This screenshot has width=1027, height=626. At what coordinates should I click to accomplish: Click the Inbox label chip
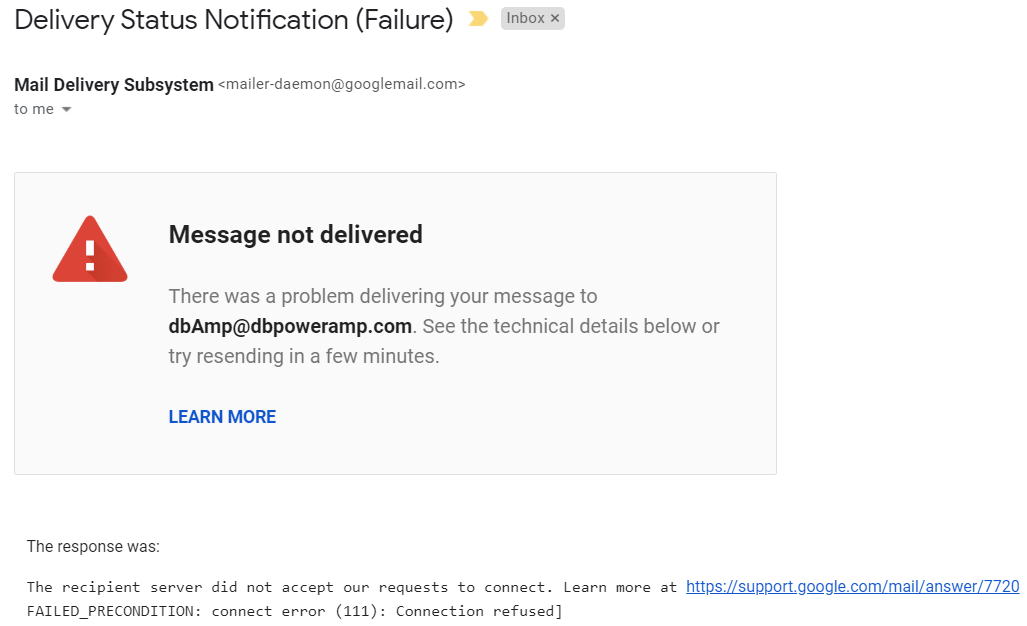coord(525,19)
